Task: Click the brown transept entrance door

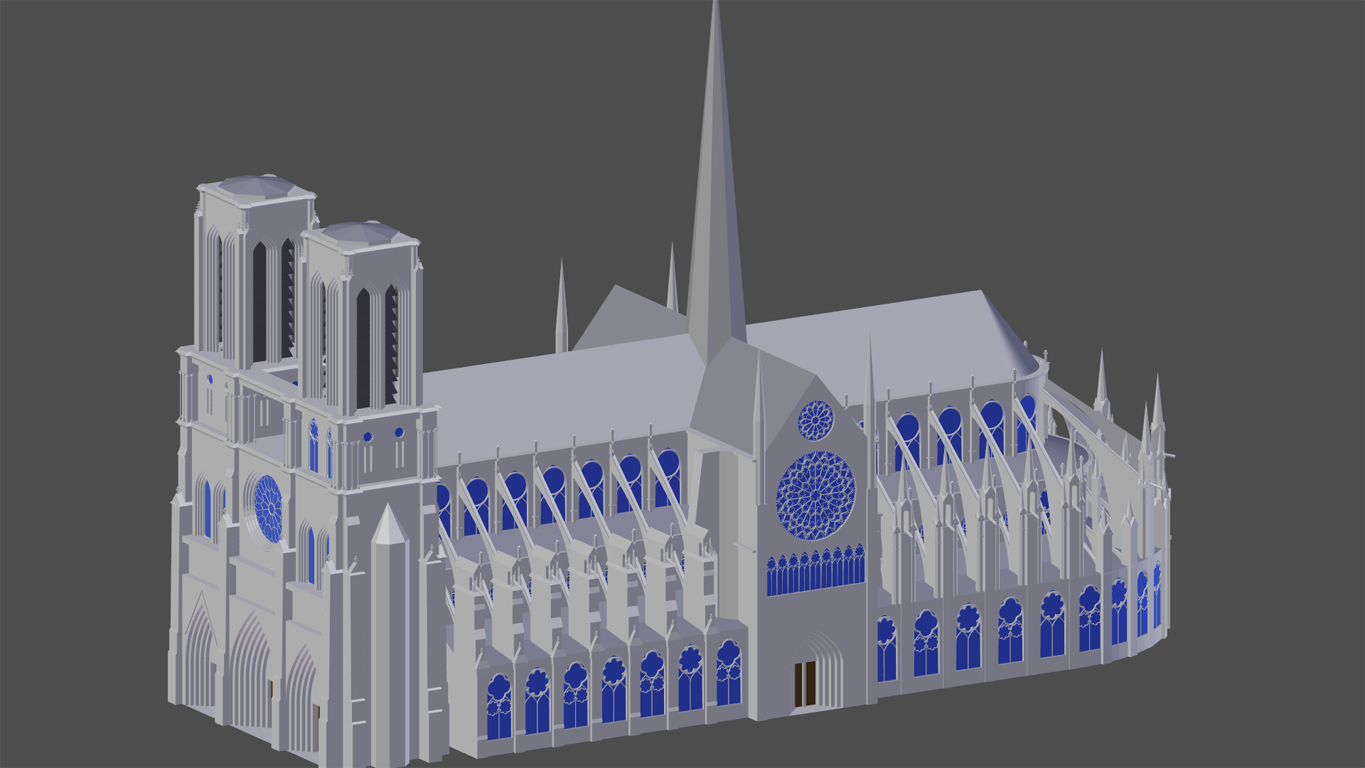Action: 805,683
